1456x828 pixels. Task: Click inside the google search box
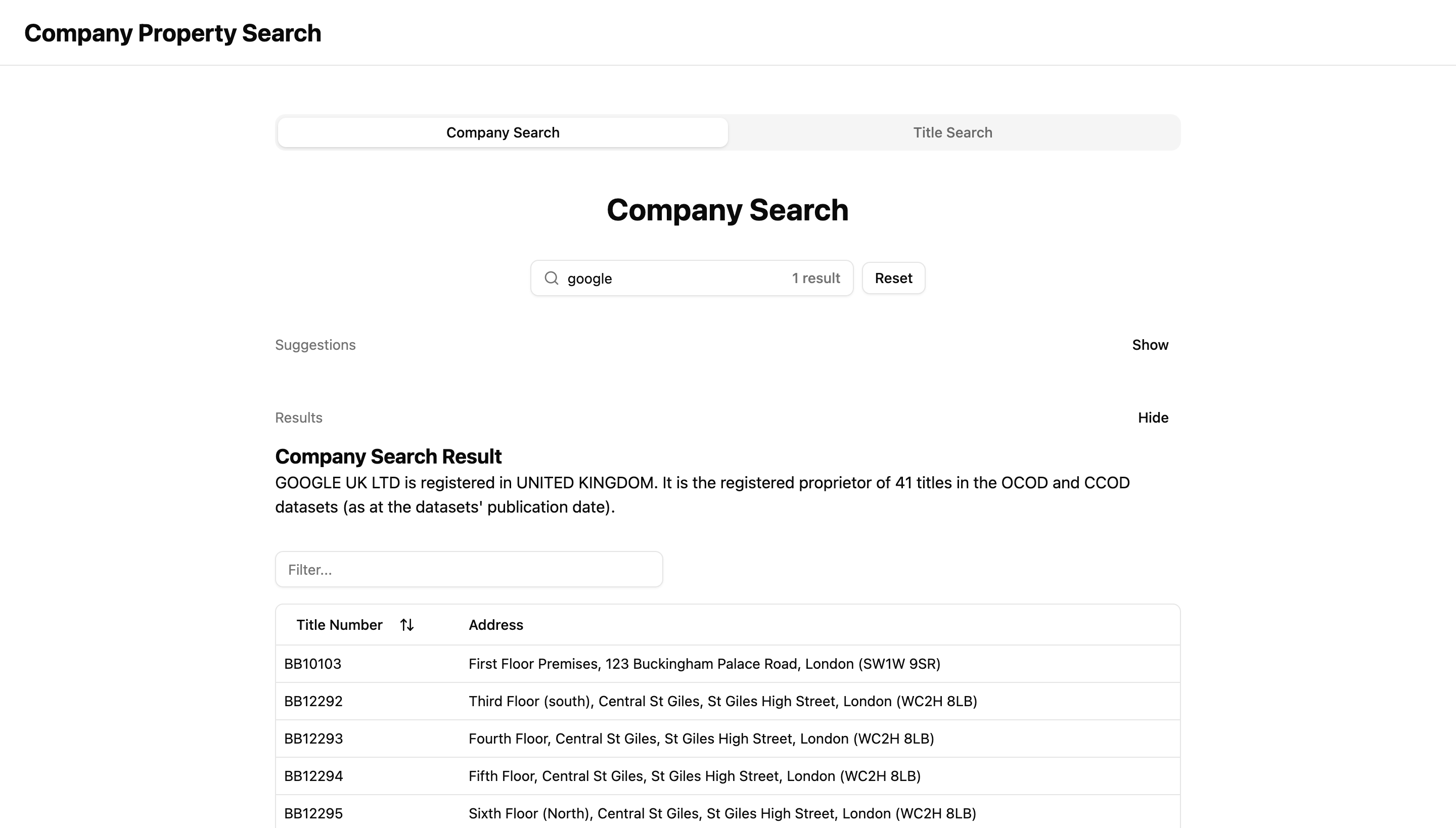pyautogui.click(x=654, y=278)
